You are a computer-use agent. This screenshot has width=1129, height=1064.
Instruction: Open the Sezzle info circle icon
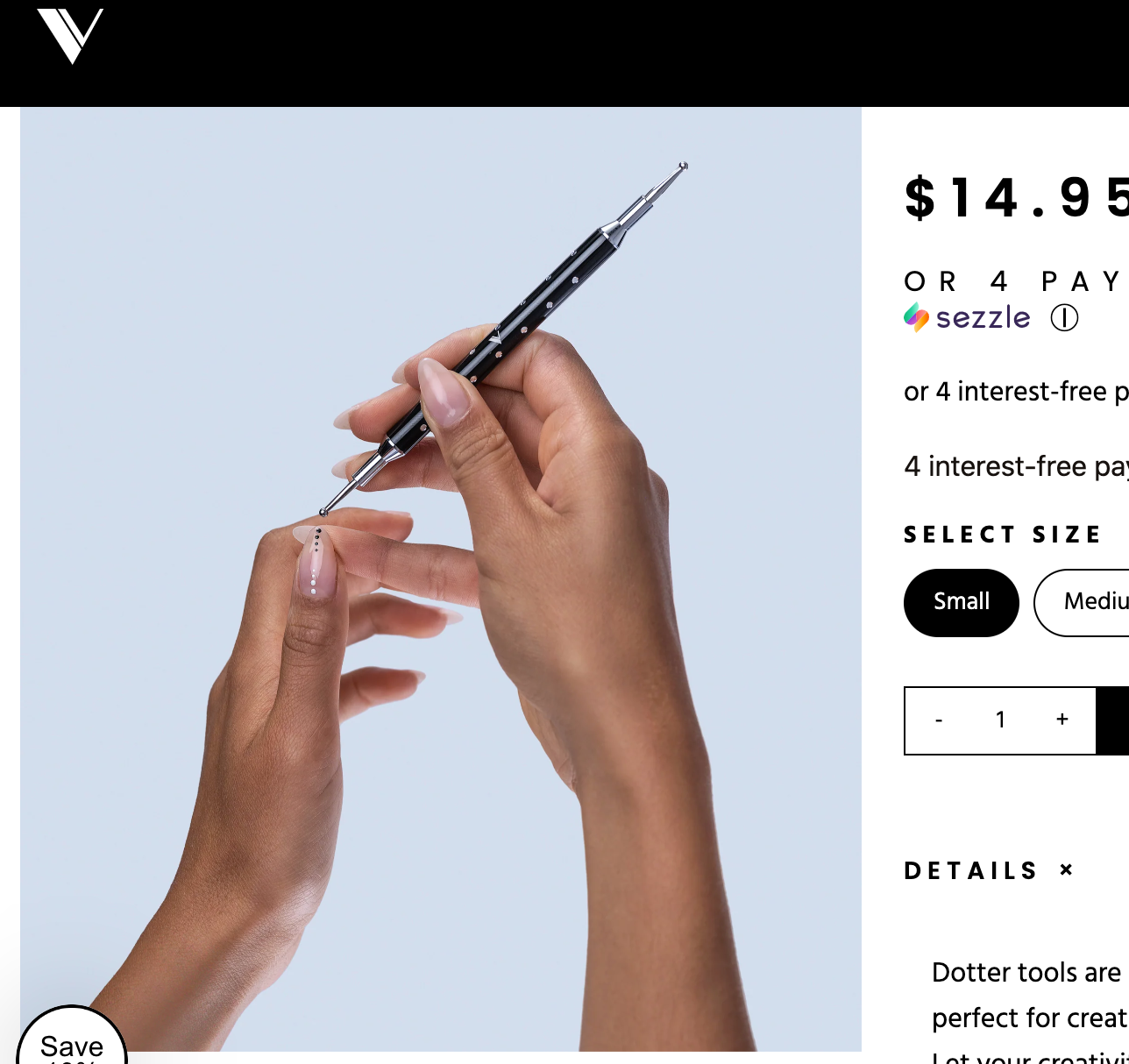pos(1064,317)
